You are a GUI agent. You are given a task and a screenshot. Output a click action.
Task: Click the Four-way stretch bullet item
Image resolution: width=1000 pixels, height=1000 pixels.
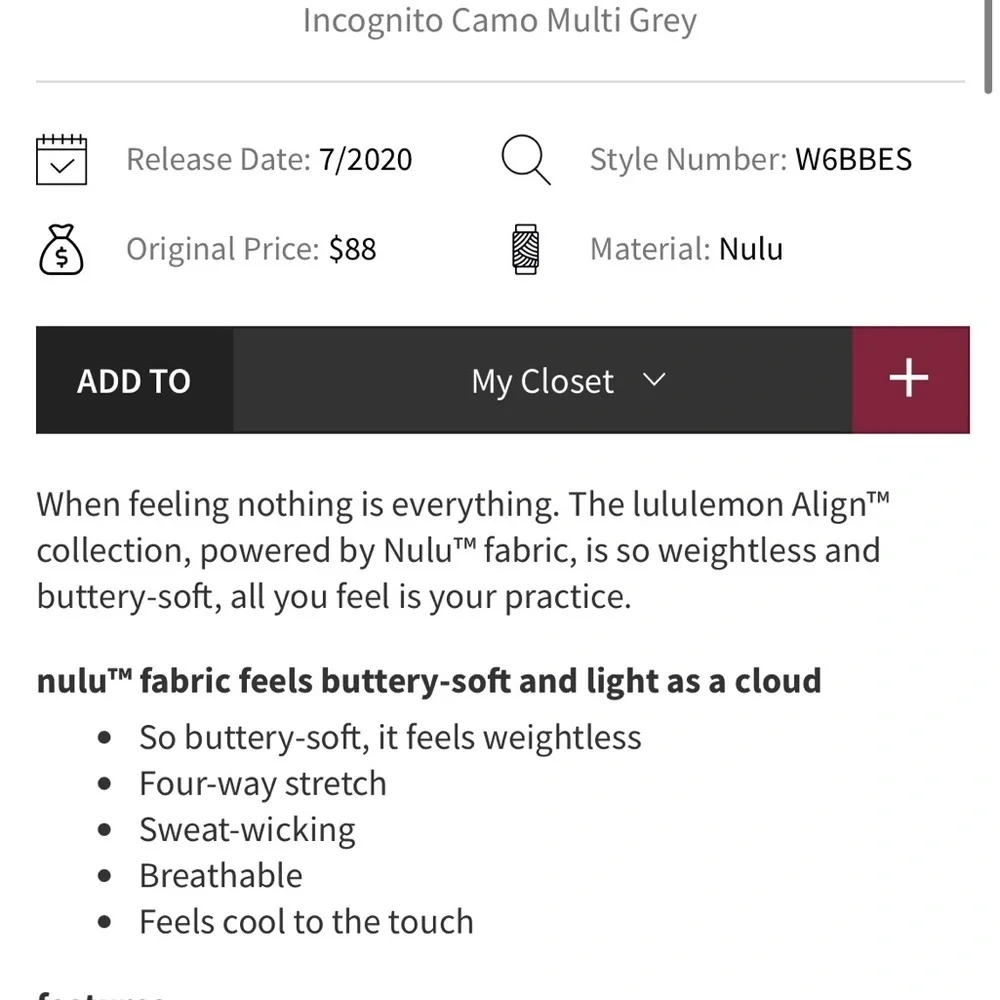point(263,783)
